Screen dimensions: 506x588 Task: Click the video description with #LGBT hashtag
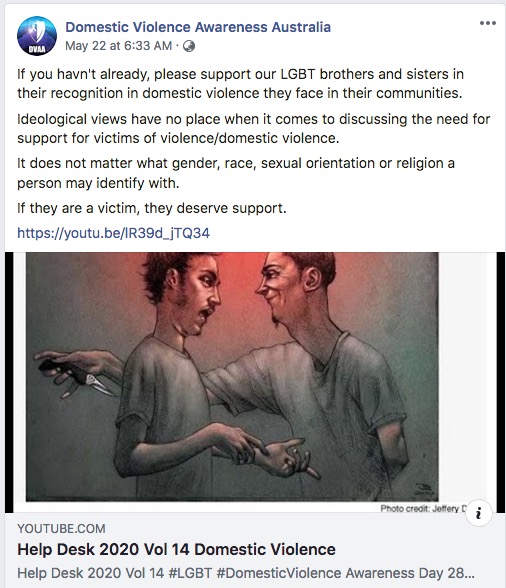tap(246, 573)
